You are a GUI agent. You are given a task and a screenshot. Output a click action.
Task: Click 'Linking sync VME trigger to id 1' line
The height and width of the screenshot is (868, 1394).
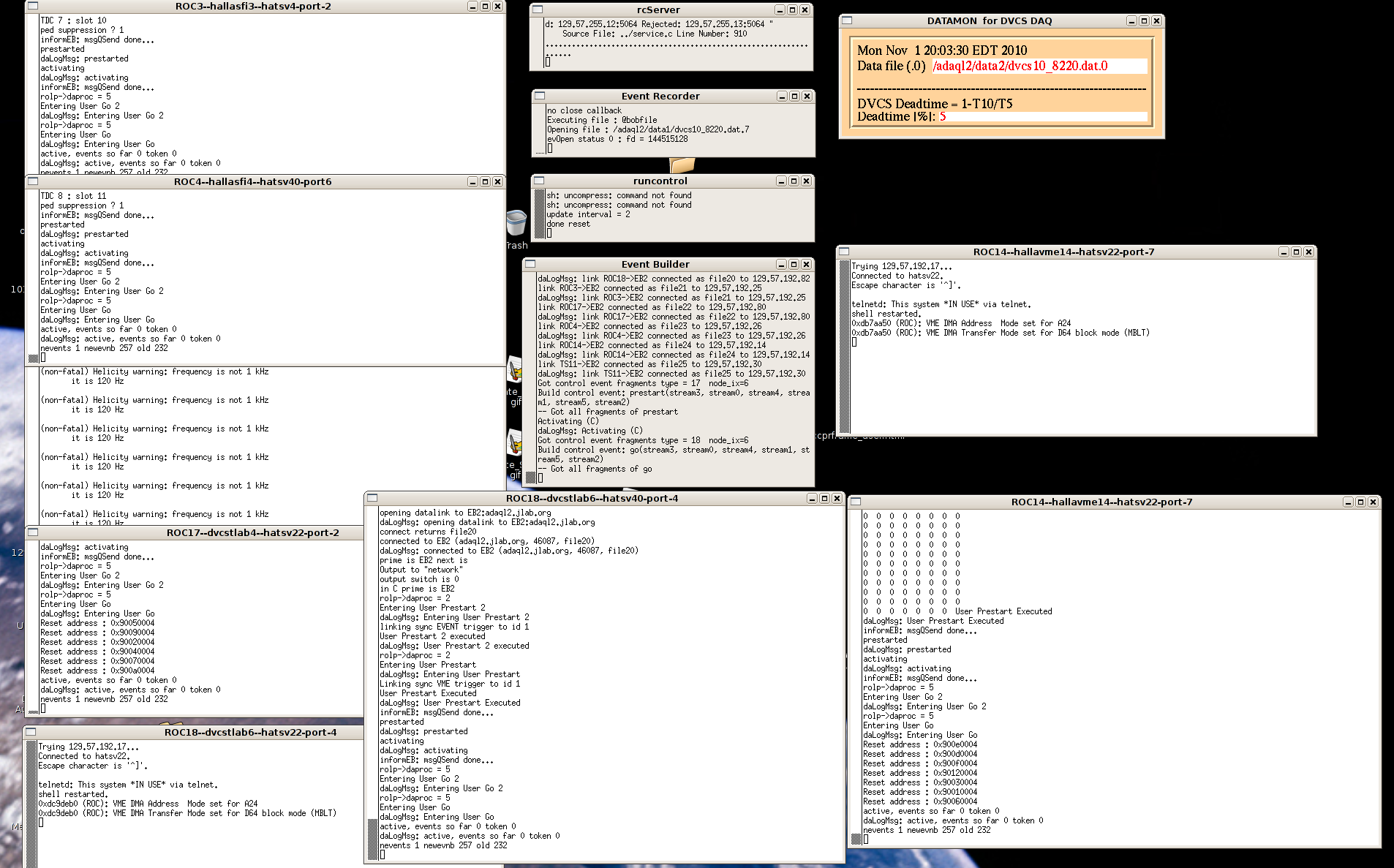[450, 684]
